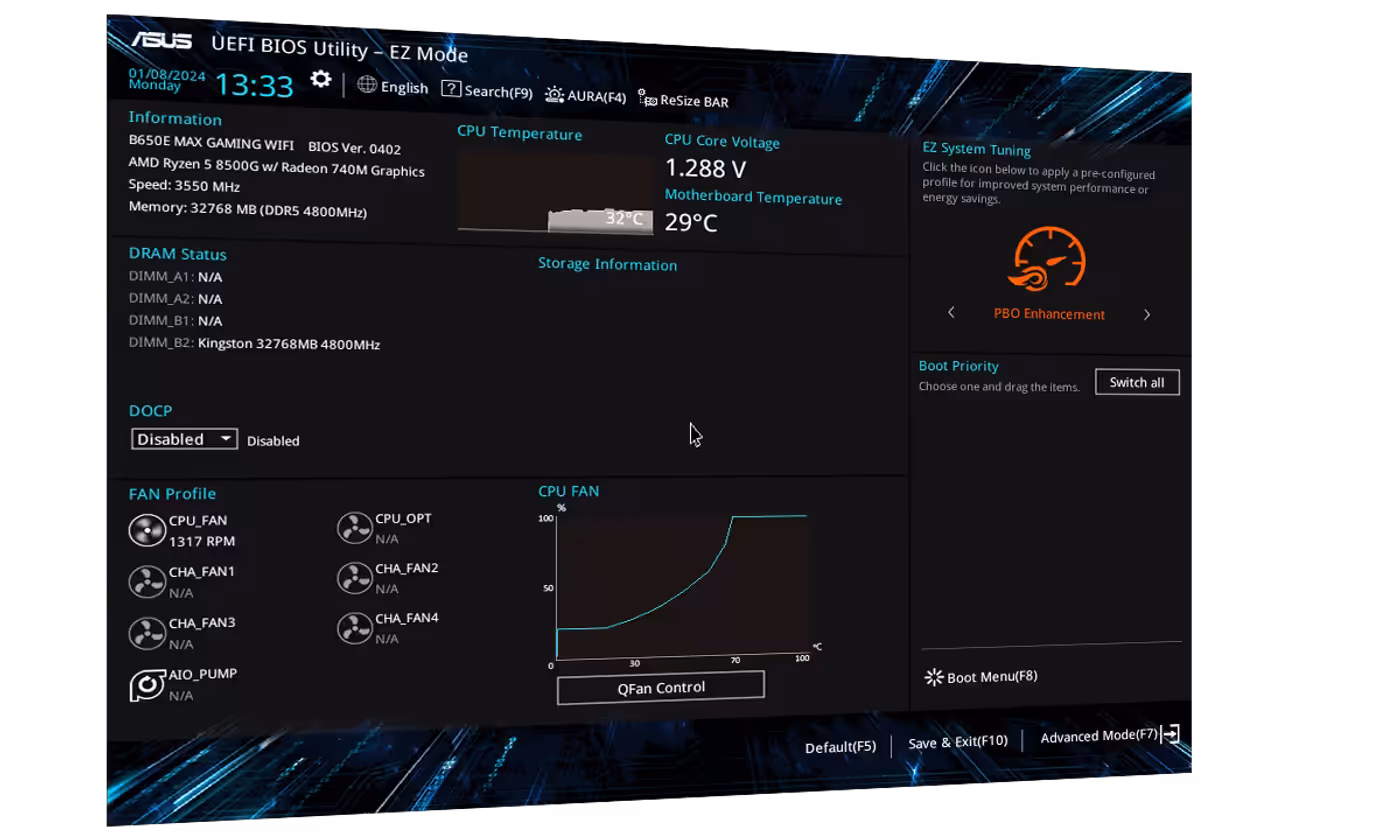This screenshot has height=840, width=1400.
Task: Click the 29°C motherboard temperature value
Action: pos(691,222)
